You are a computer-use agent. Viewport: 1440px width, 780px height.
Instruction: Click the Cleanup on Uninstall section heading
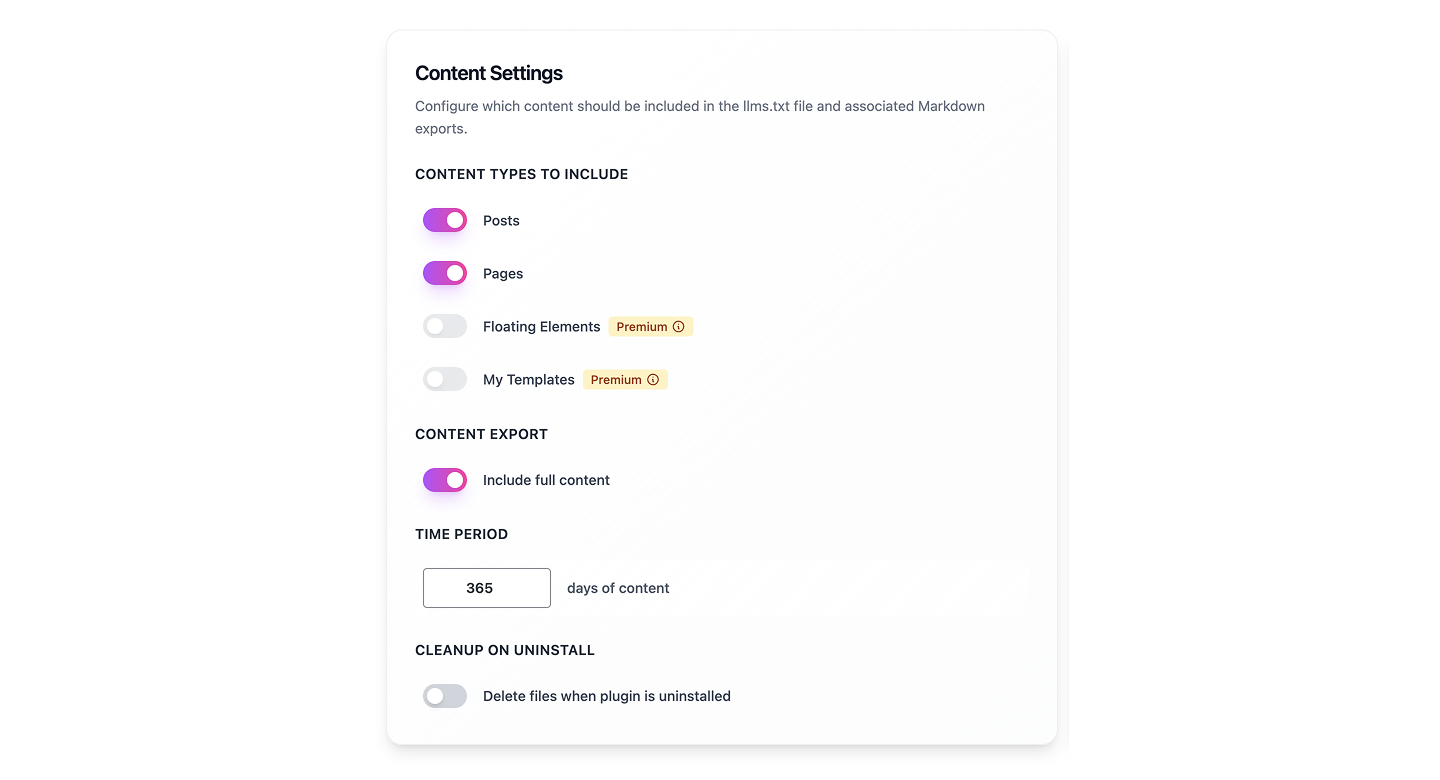[x=505, y=650]
